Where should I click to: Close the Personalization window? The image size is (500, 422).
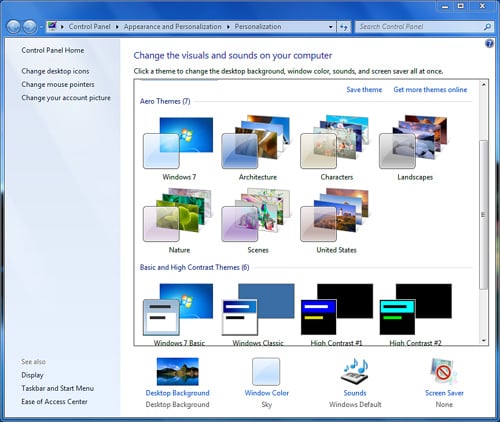(x=482, y=6)
